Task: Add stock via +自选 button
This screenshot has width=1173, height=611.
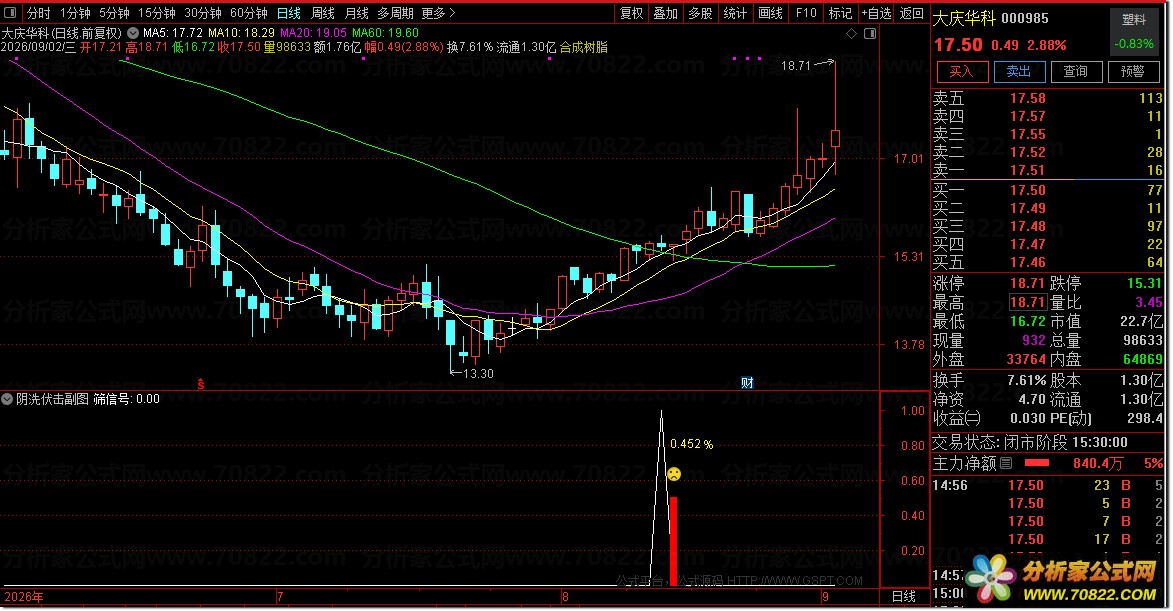Action: pos(876,13)
